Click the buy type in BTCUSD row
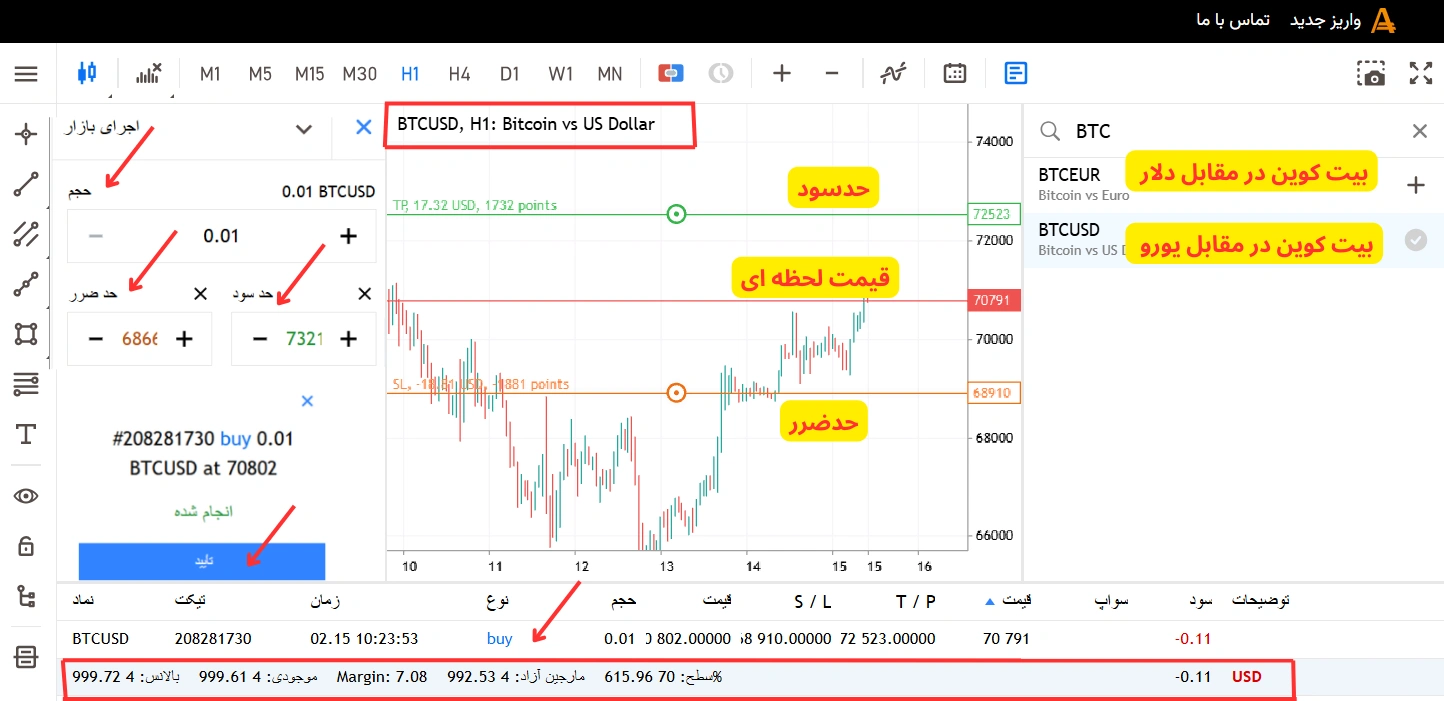The width and height of the screenshot is (1444, 701). 499,638
